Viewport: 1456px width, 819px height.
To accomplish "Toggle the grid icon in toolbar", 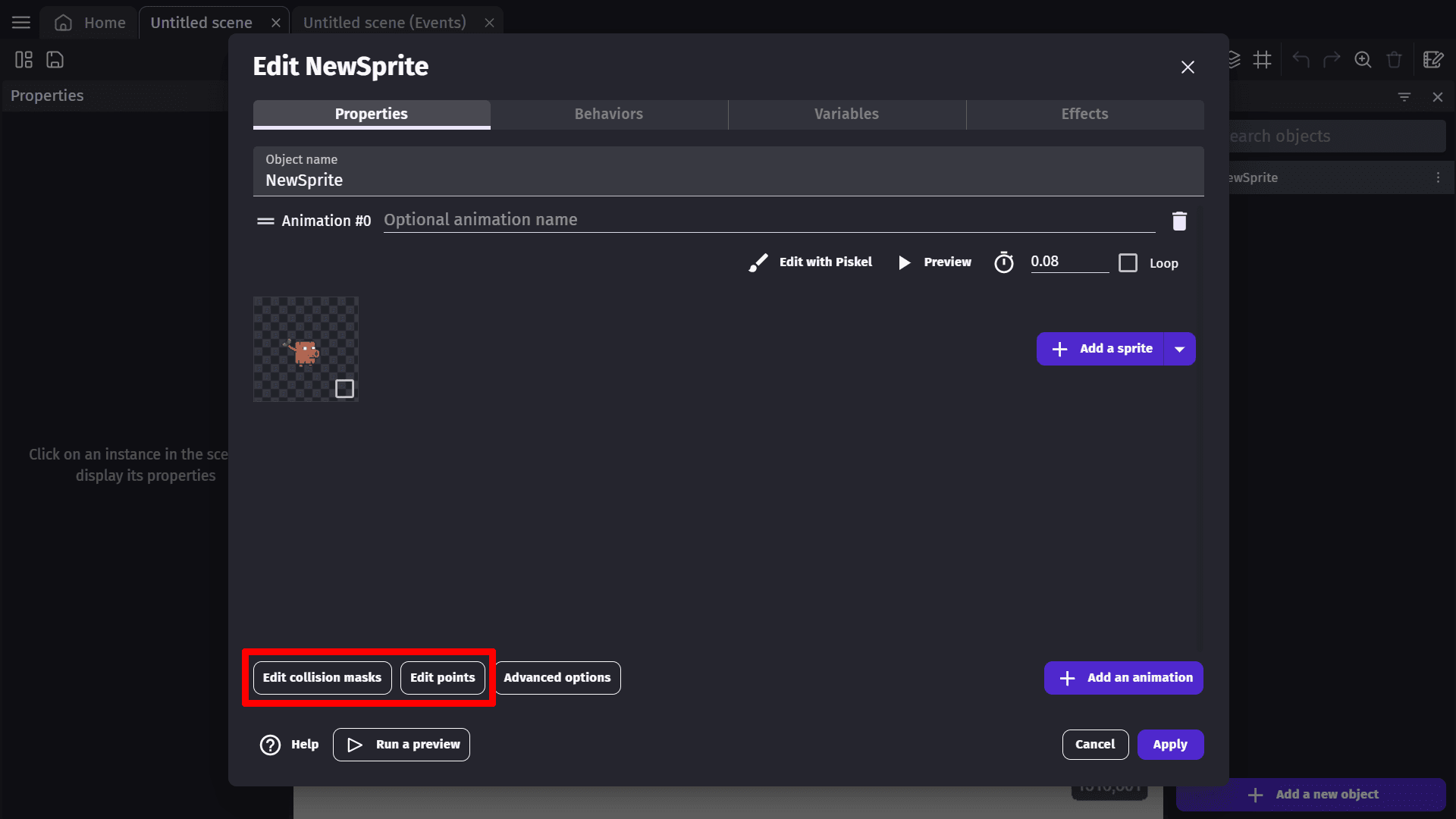I will (x=1262, y=60).
